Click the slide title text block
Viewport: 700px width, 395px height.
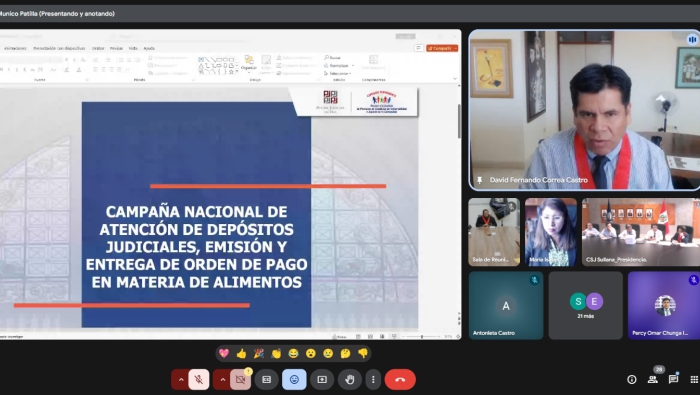(x=196, y=247)
